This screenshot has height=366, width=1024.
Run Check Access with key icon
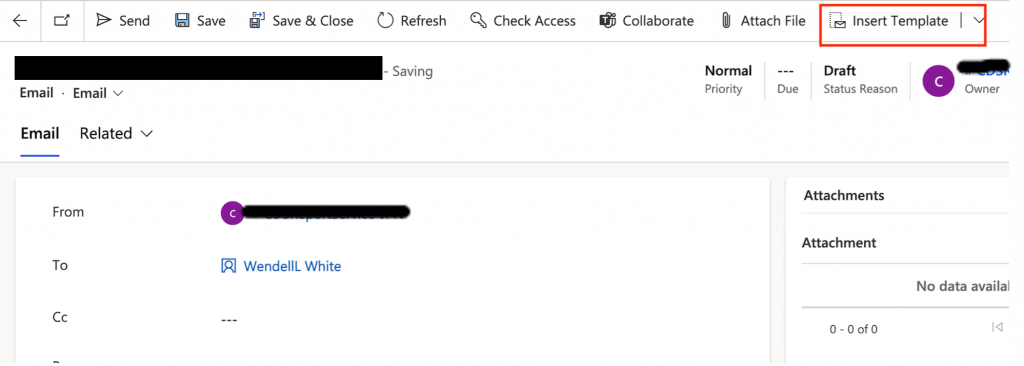[479, 21]
